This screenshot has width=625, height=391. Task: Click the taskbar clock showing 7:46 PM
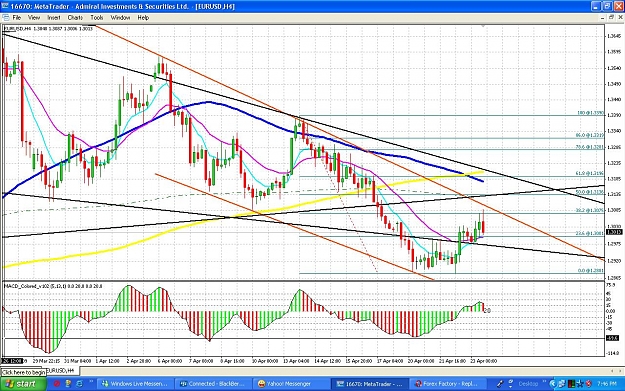tap(607, 383)
